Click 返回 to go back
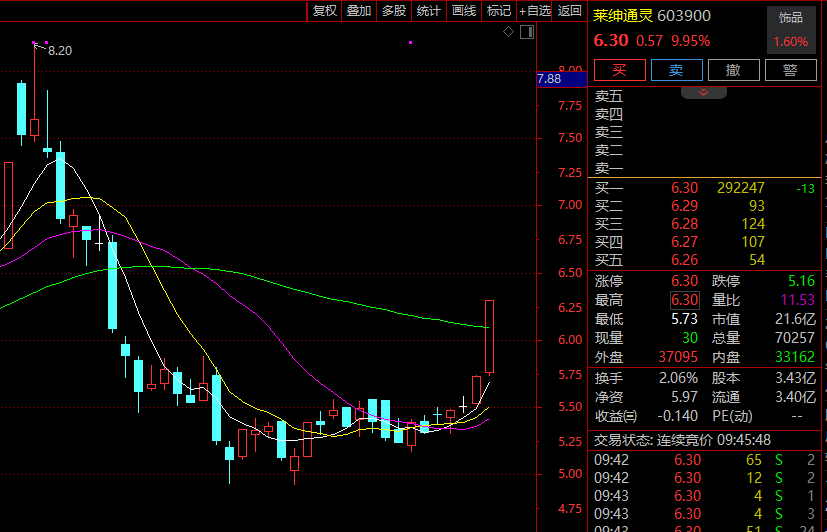The width and height of the screenshot is (827, 532). click(x=570, y=10)
